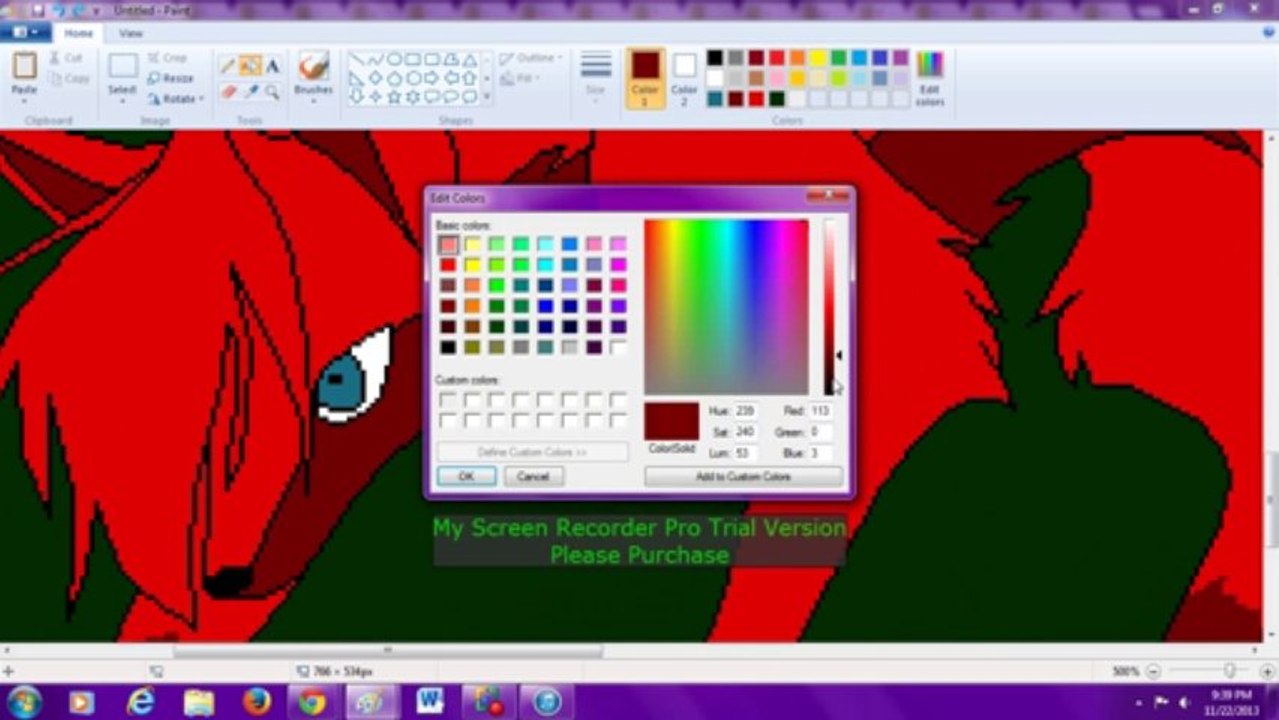Select the Color 1 foreground button

pos(645,78)
